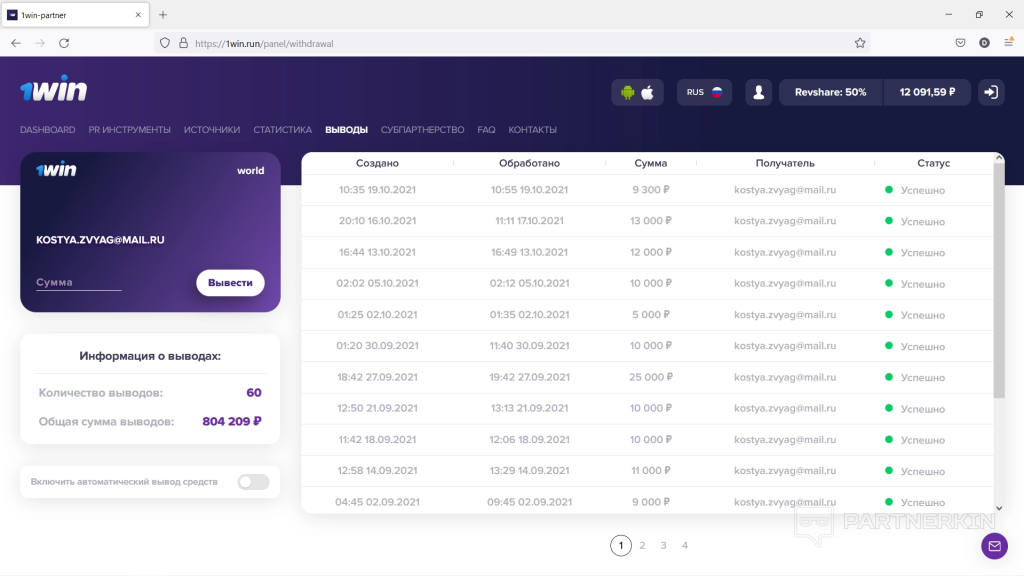The image size is (1024, 576).
Task: Click processed date 11:40 30.09.2021
Action: coord(530,345)
